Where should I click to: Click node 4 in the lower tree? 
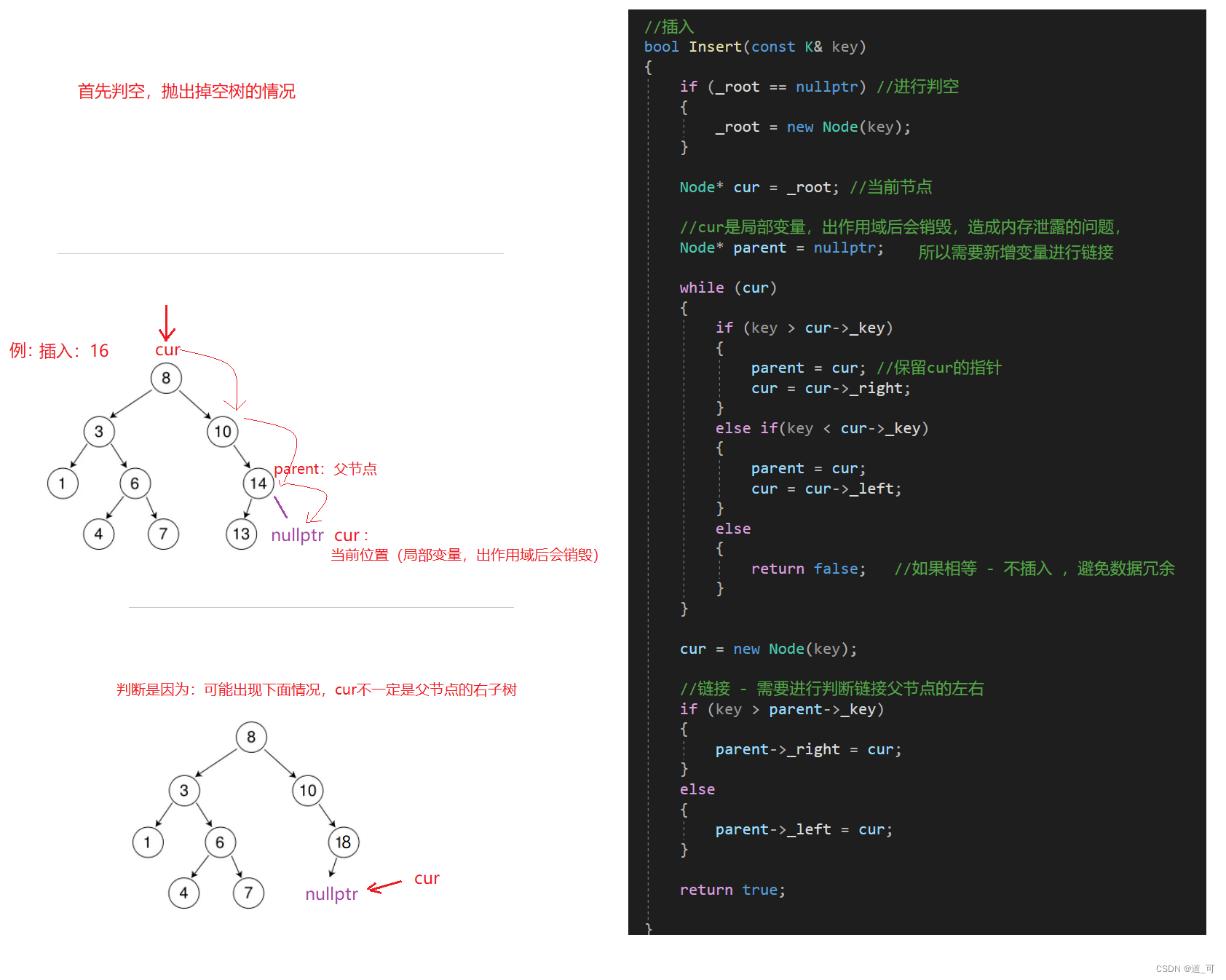point(183,893)
